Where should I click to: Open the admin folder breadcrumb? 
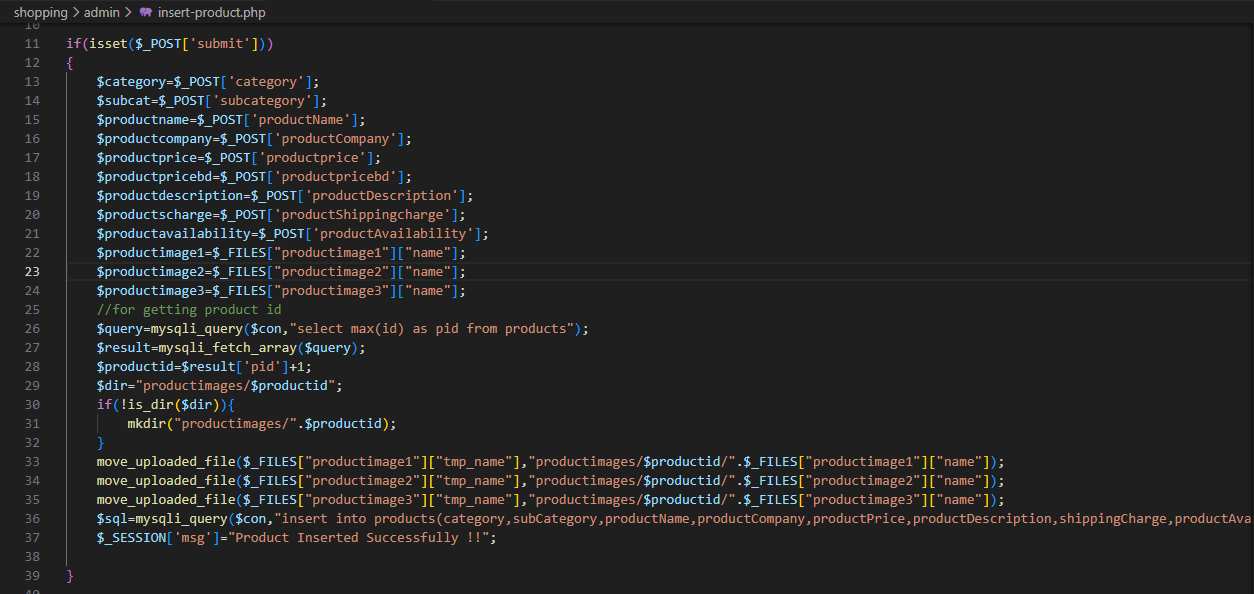pyautogui.click(x=101, y=13)
